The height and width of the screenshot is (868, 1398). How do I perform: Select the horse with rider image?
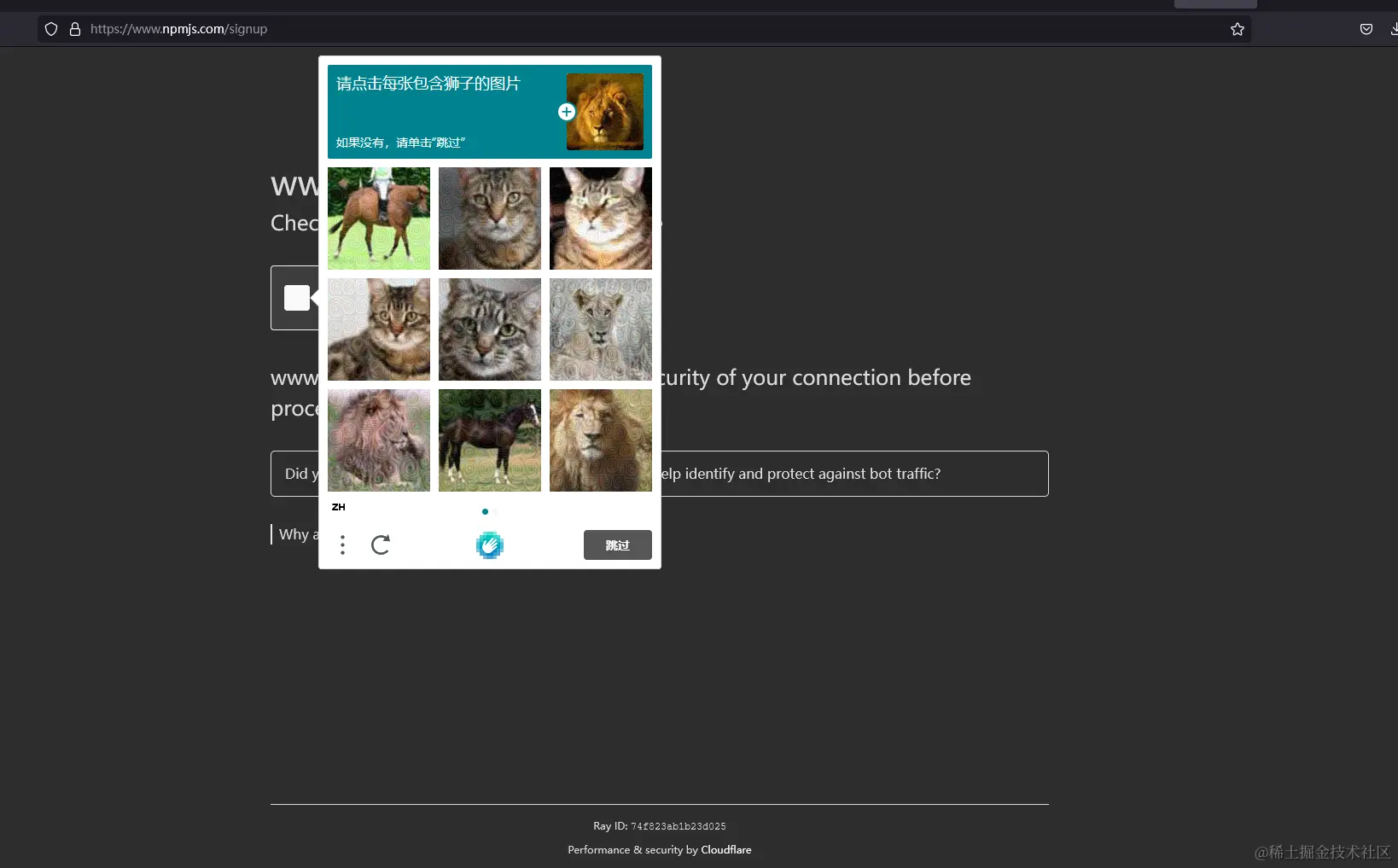click(x=379, y=218)
